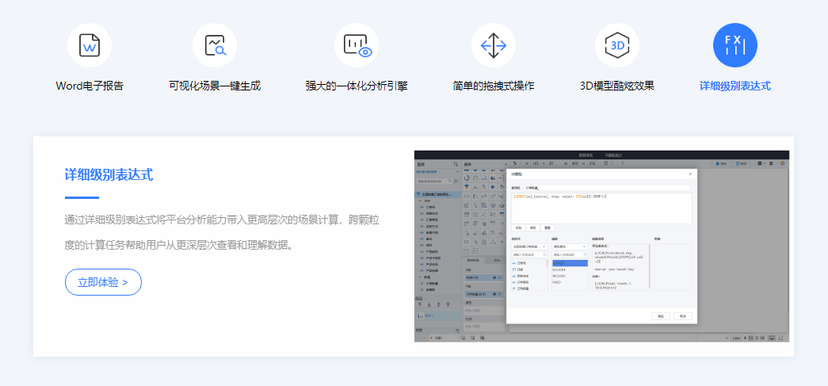Click the cancel button in the embedded dialog
This screenshot has height=386, width=828.
point(683,316)
